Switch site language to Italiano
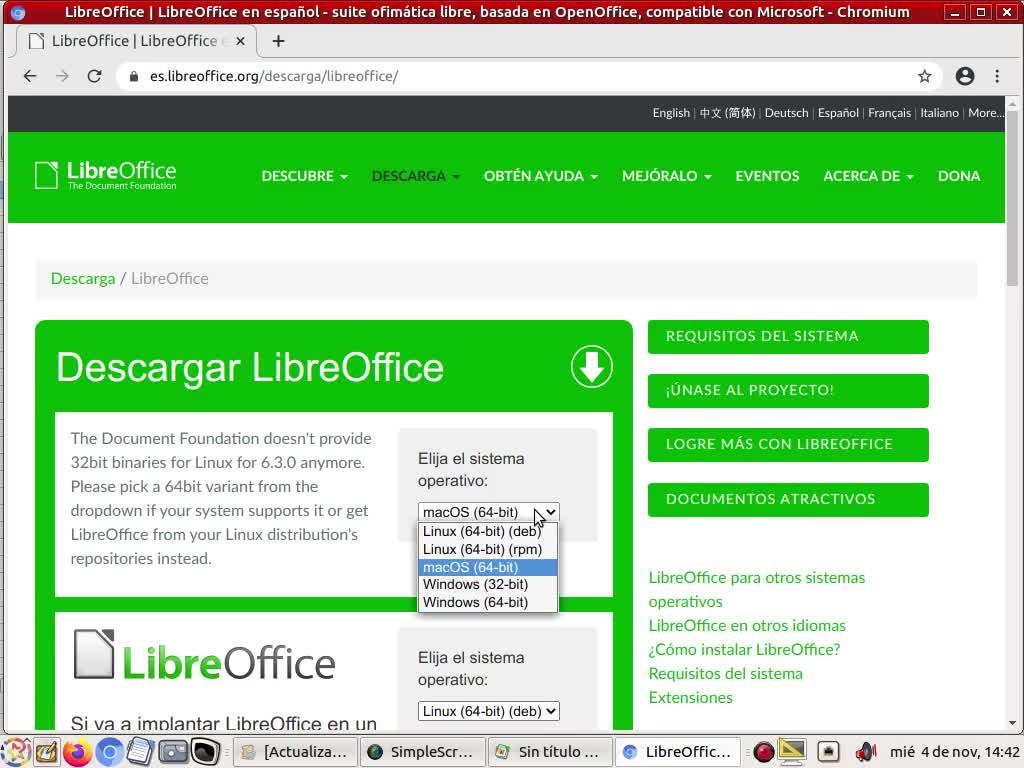 coord(939,113)
